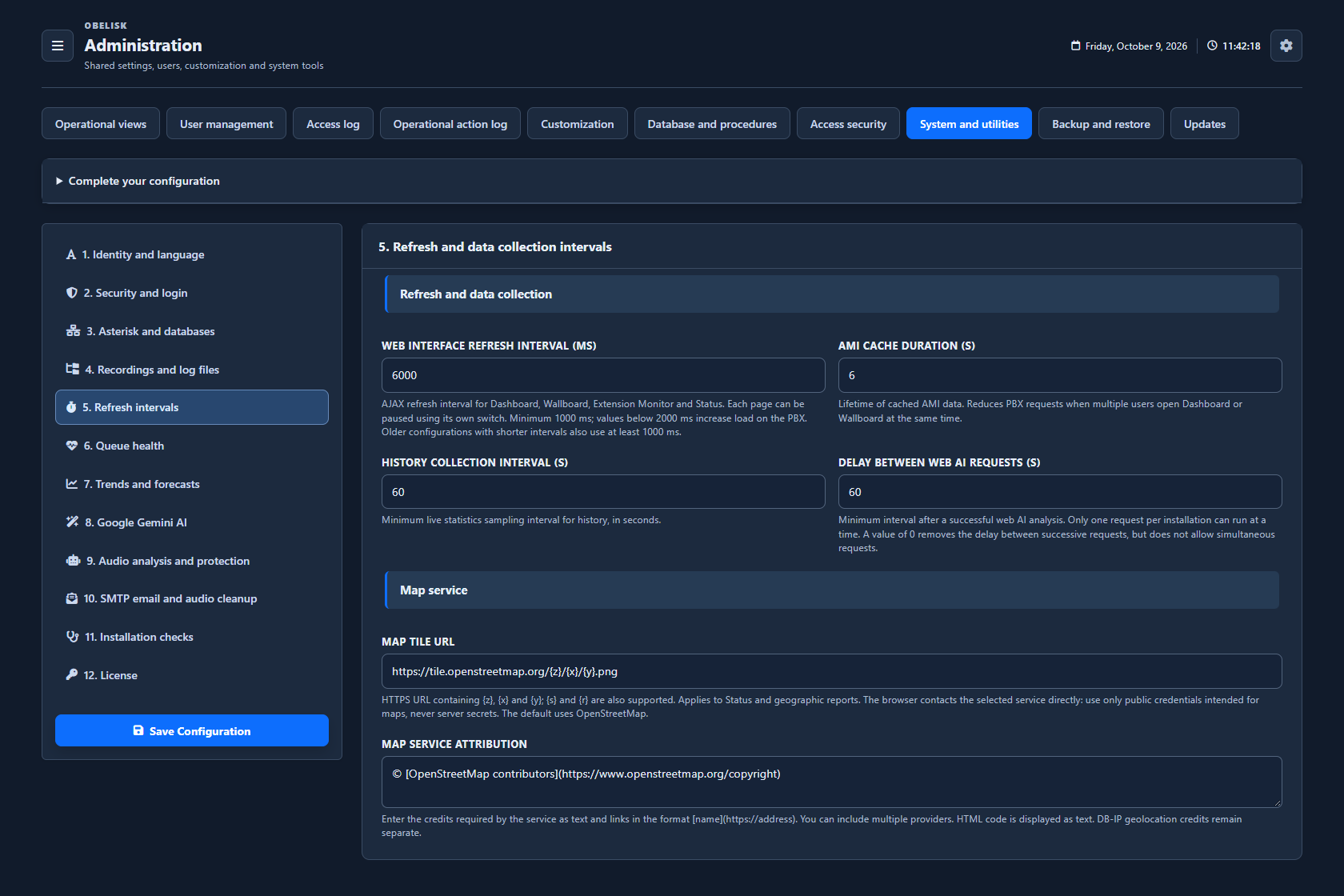Click the Security and login shield icon
The width and height of the screenshot is (1344, 896).
click(x=72, y=293)
